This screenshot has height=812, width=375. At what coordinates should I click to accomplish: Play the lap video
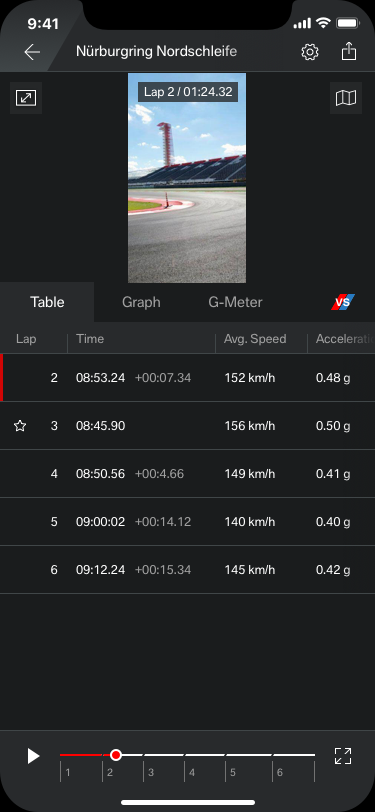click(33, 756)
